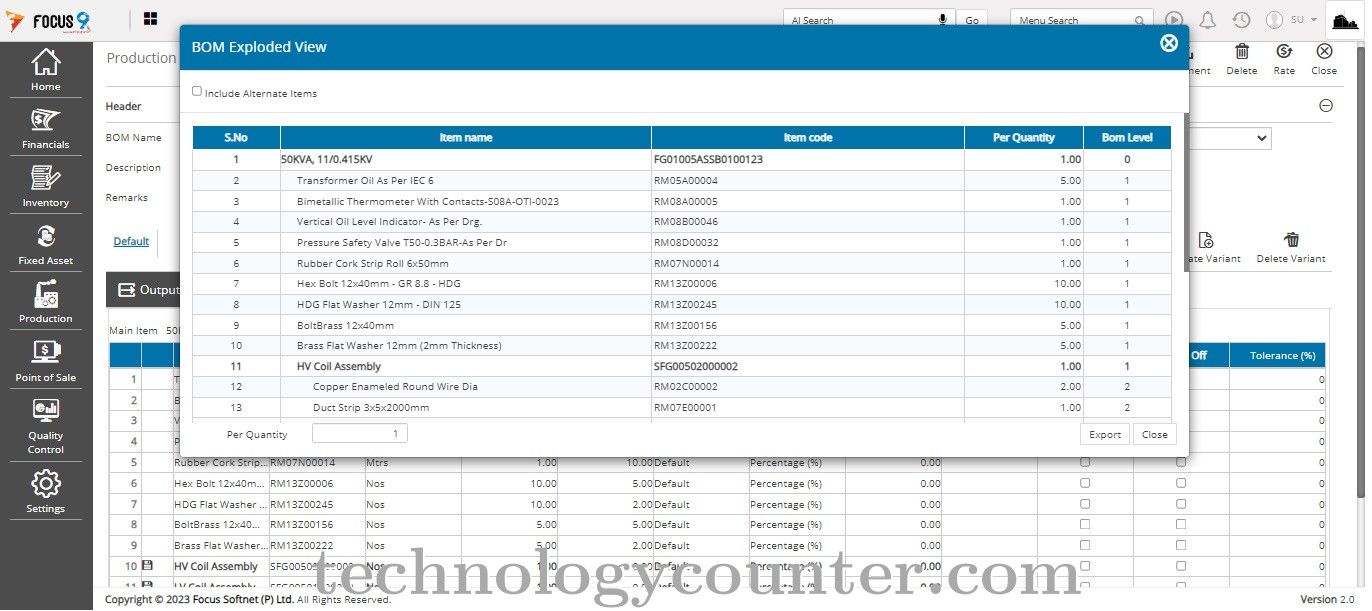Click the Bom Level column header
The width and height of the screenshot is (1372, 611).
pos(1127,138)
